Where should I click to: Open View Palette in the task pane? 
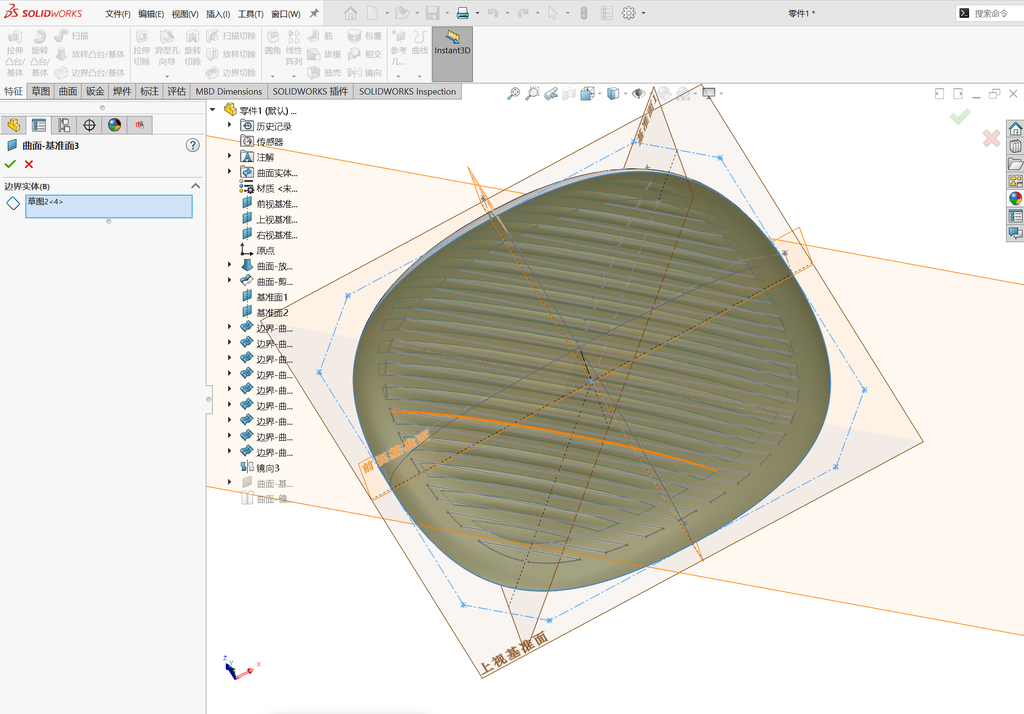pyautogui.click(x=1015, y=181)
